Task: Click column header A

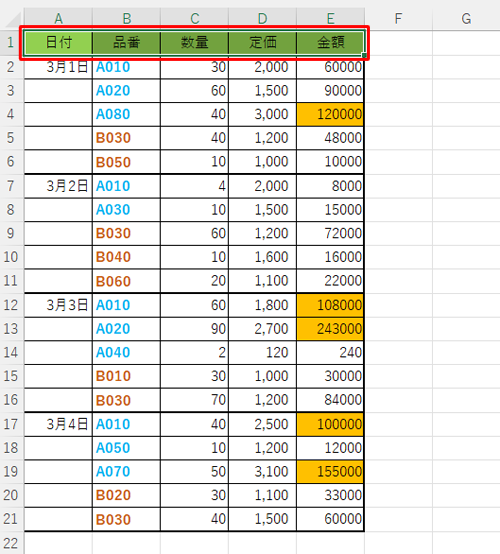Action: click(58, 19)
